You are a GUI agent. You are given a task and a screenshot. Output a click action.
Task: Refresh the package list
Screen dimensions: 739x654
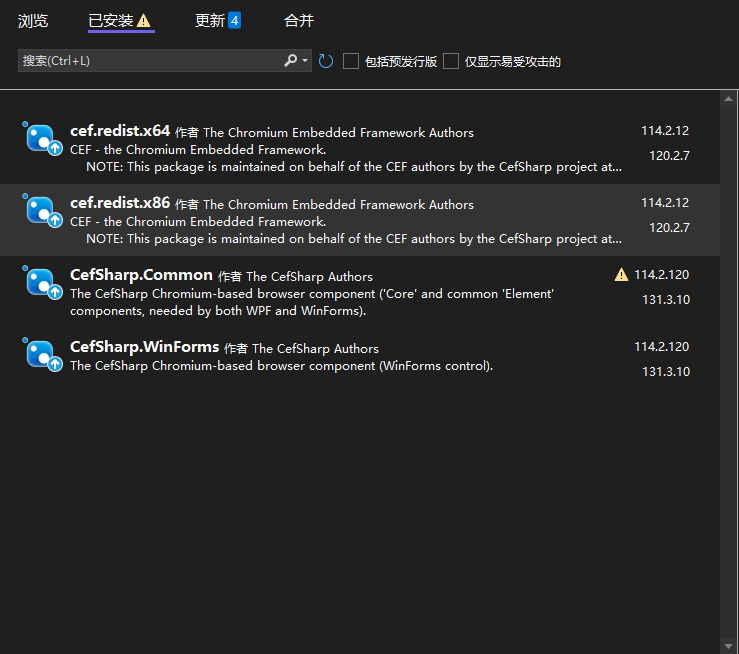coord(326,61)
